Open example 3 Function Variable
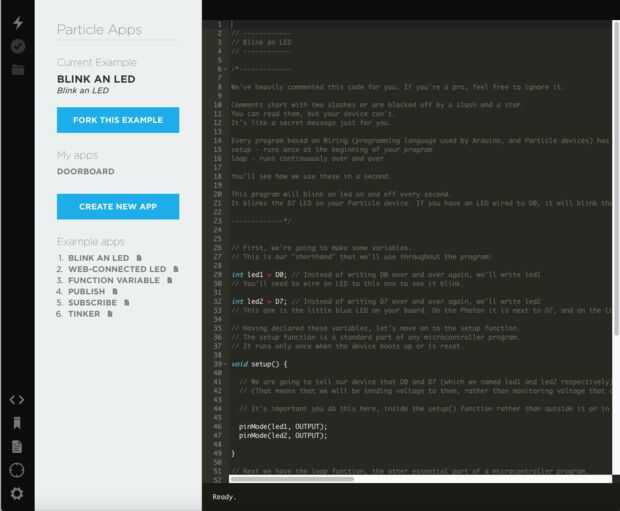The height and width of the screenshot is (511, 620). click(114, 280)
